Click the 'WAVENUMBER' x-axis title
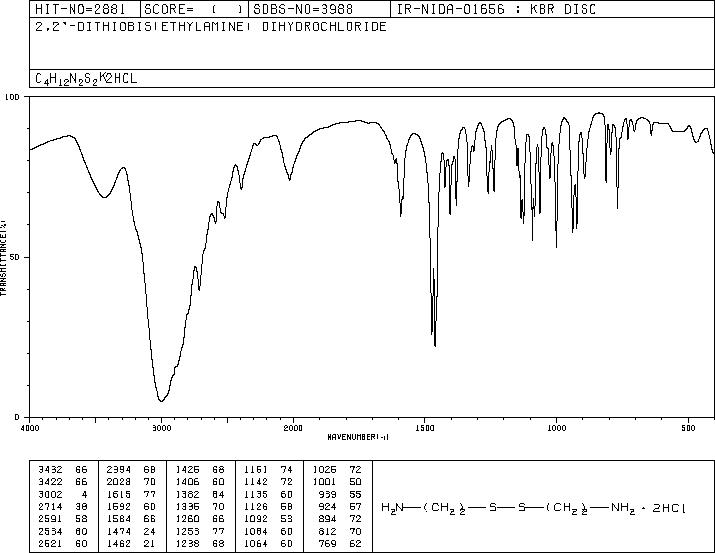This screenshot has height=553, width=715. (x=358, y=437)
